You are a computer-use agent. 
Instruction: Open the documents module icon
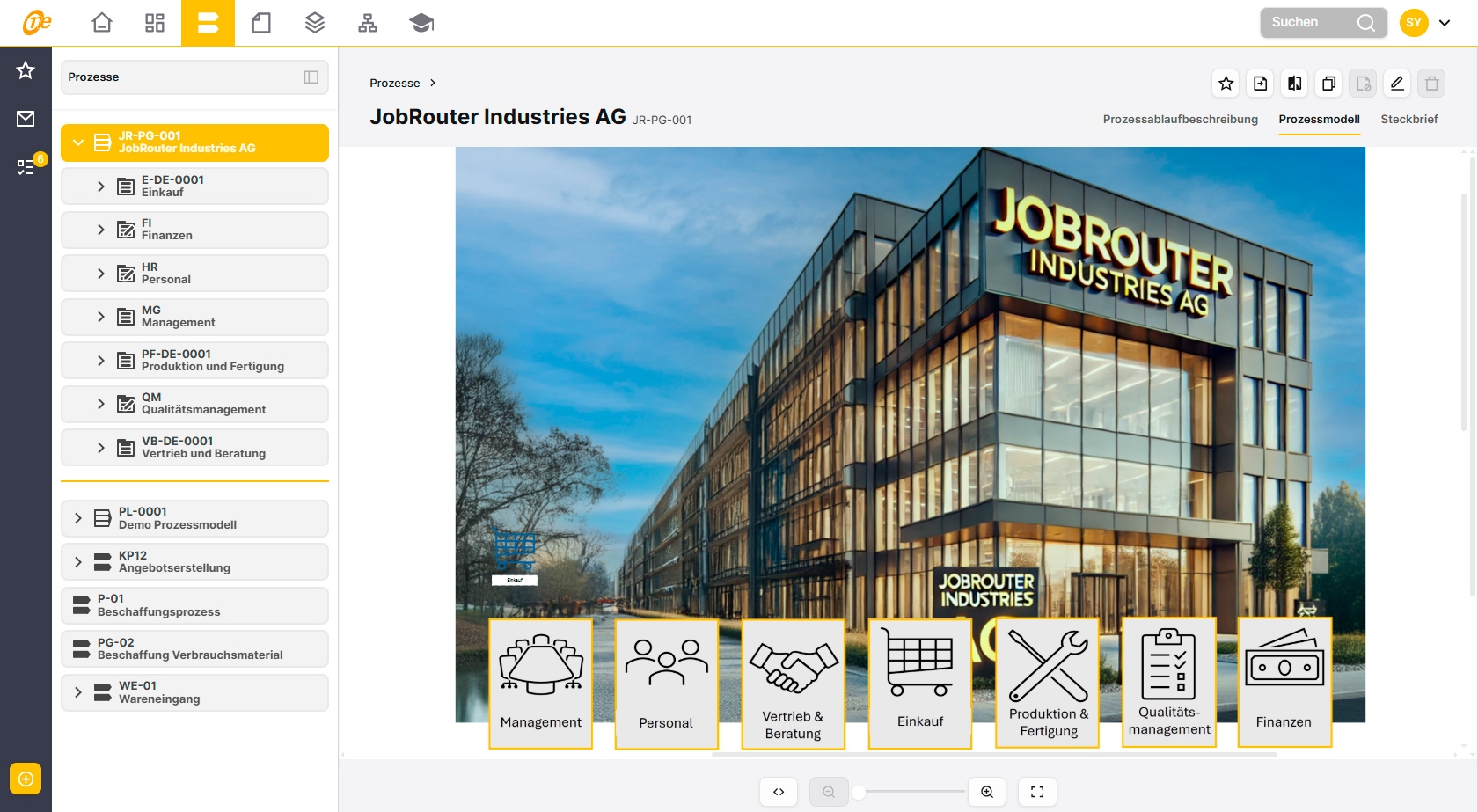(261, 23)
